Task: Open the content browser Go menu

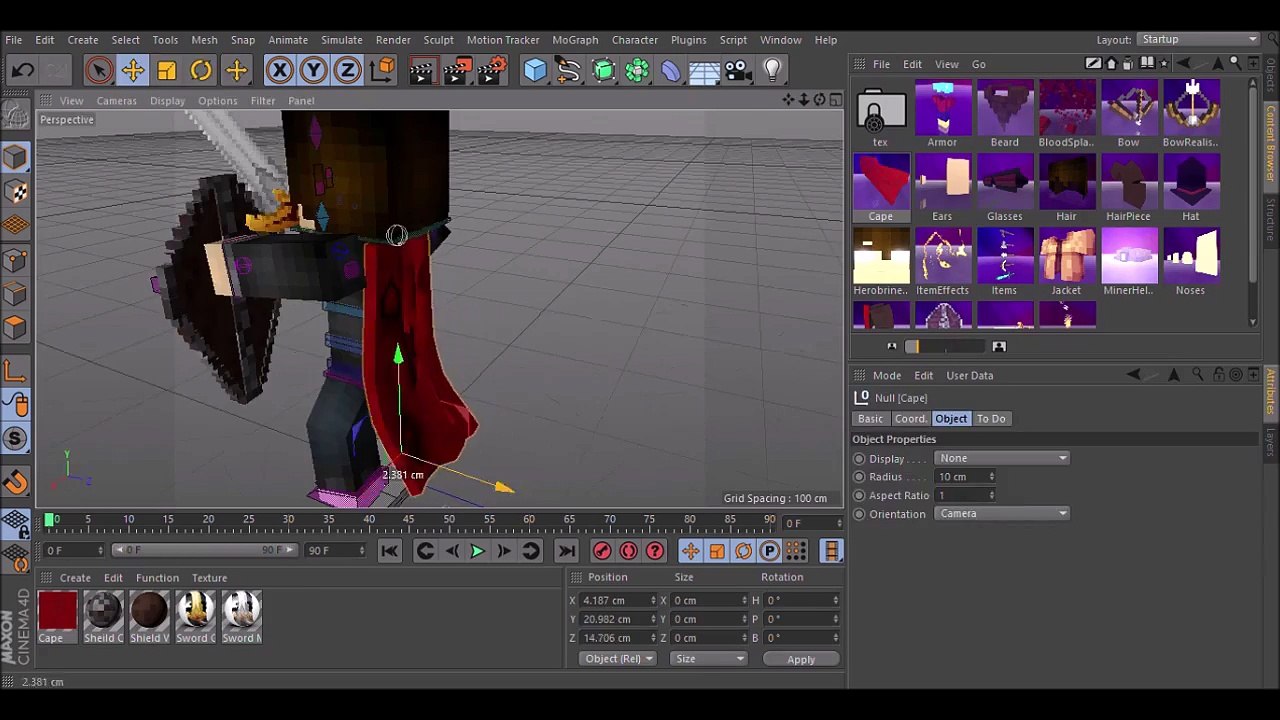Action: (x=978, y=65)
